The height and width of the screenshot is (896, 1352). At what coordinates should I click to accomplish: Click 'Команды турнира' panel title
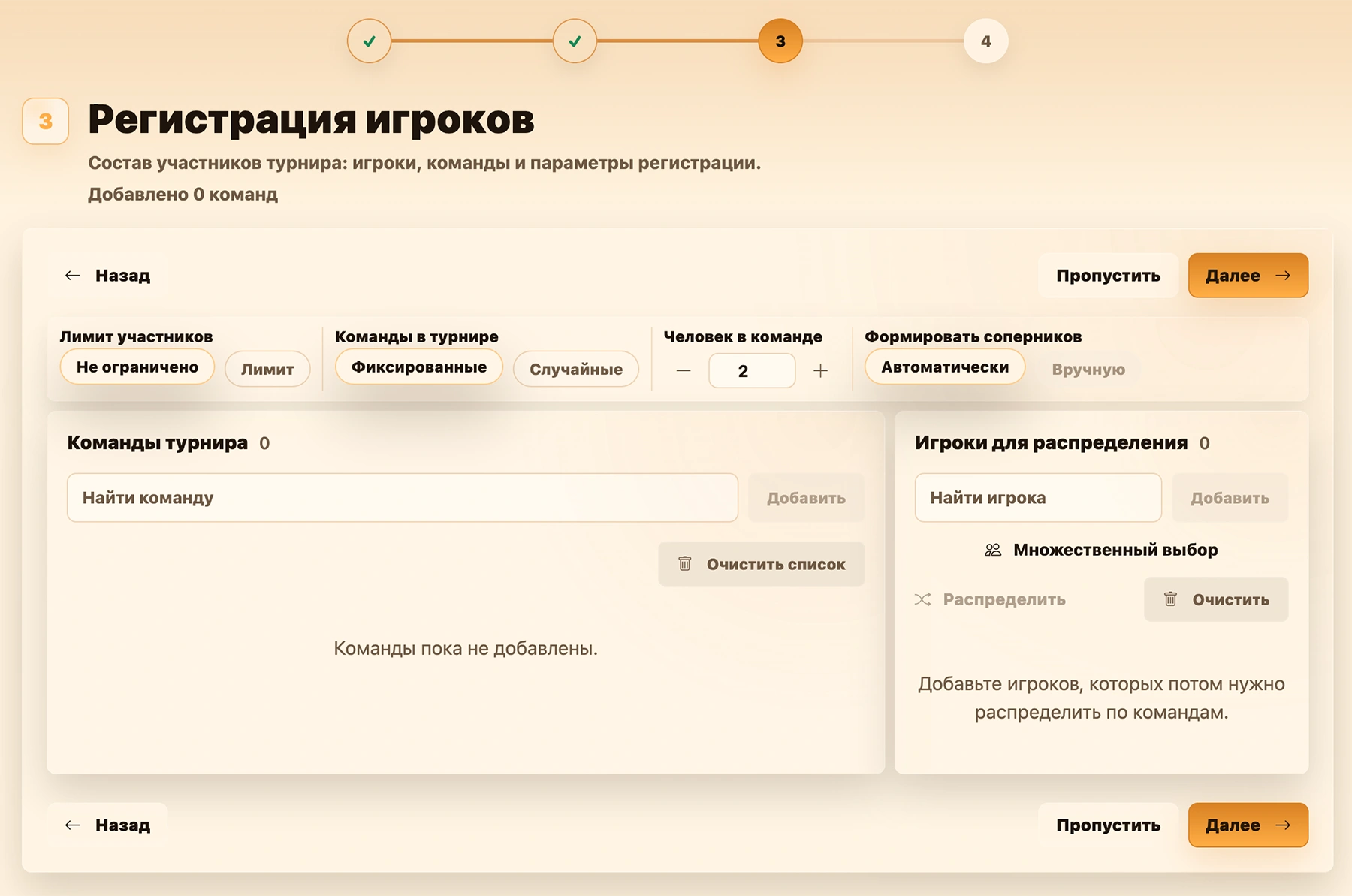tap(157, 443)
